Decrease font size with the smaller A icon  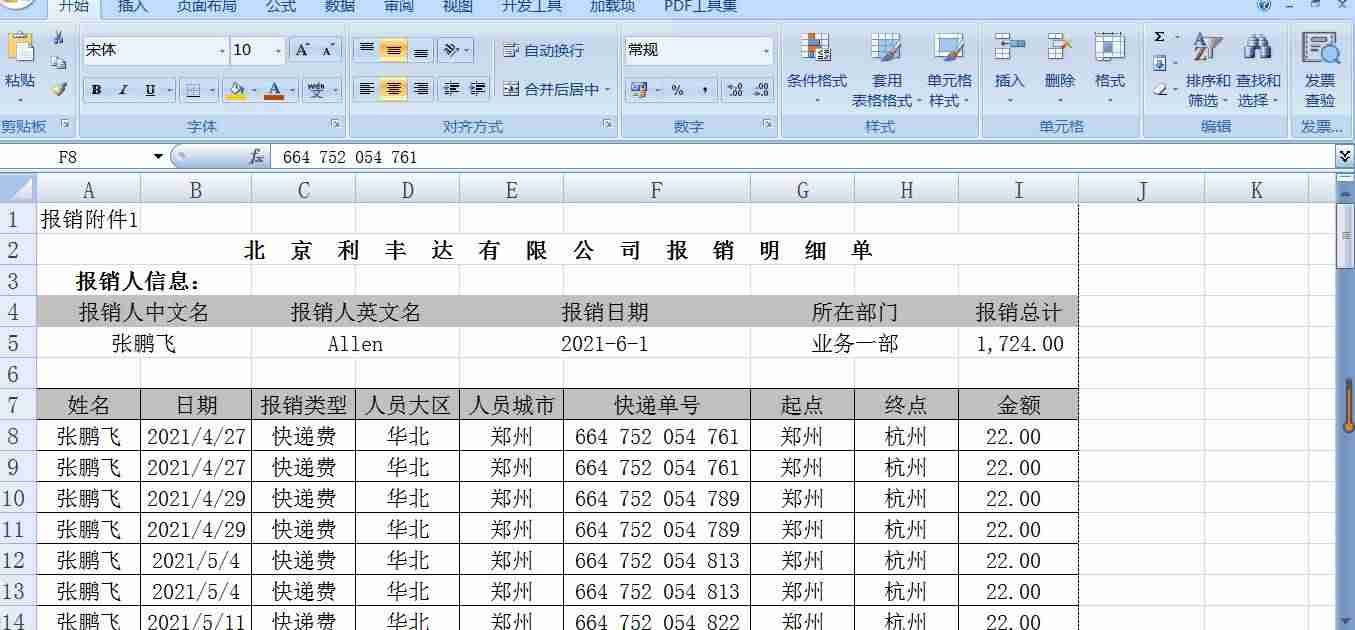(x=328, y=50)
